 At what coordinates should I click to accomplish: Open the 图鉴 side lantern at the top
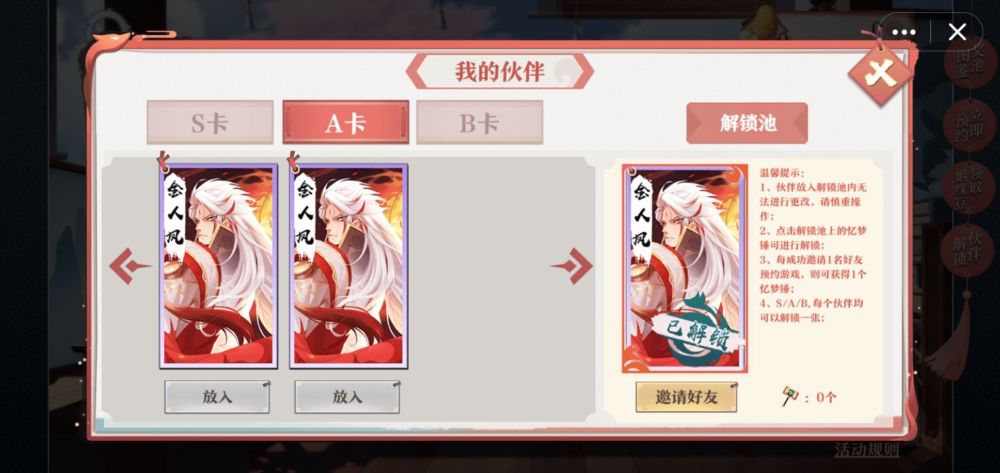click(971, 64)
